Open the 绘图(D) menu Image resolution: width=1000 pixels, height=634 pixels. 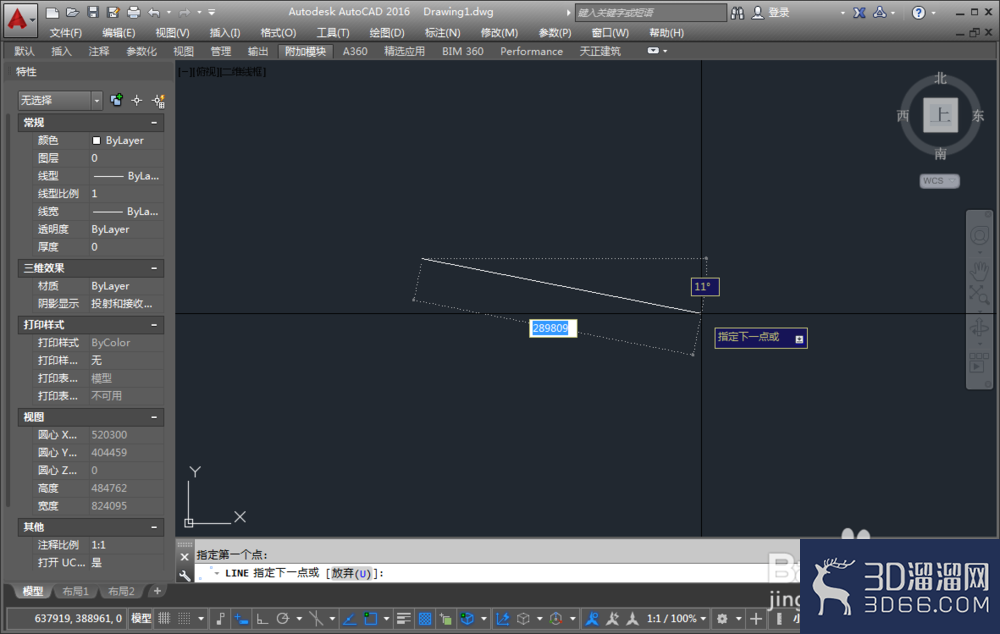click(387, 33)
